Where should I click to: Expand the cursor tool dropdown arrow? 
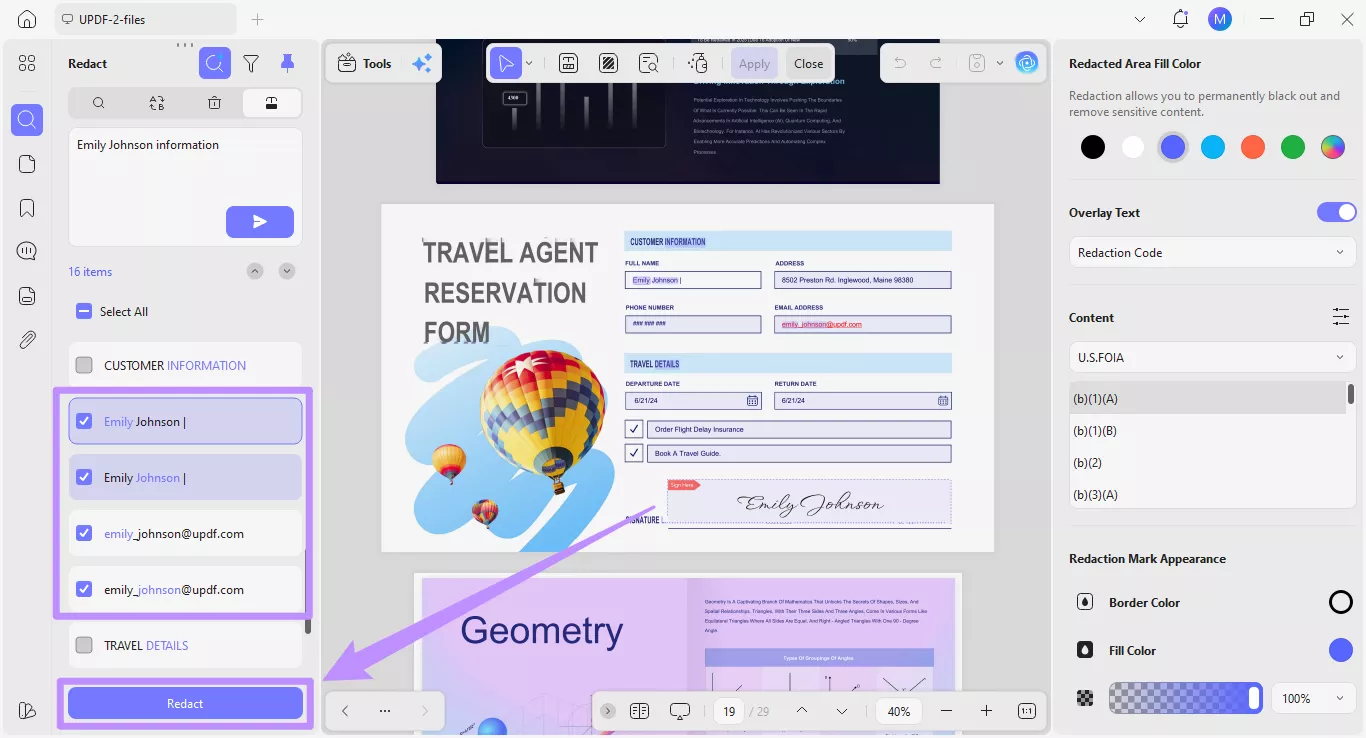[529, 63]
